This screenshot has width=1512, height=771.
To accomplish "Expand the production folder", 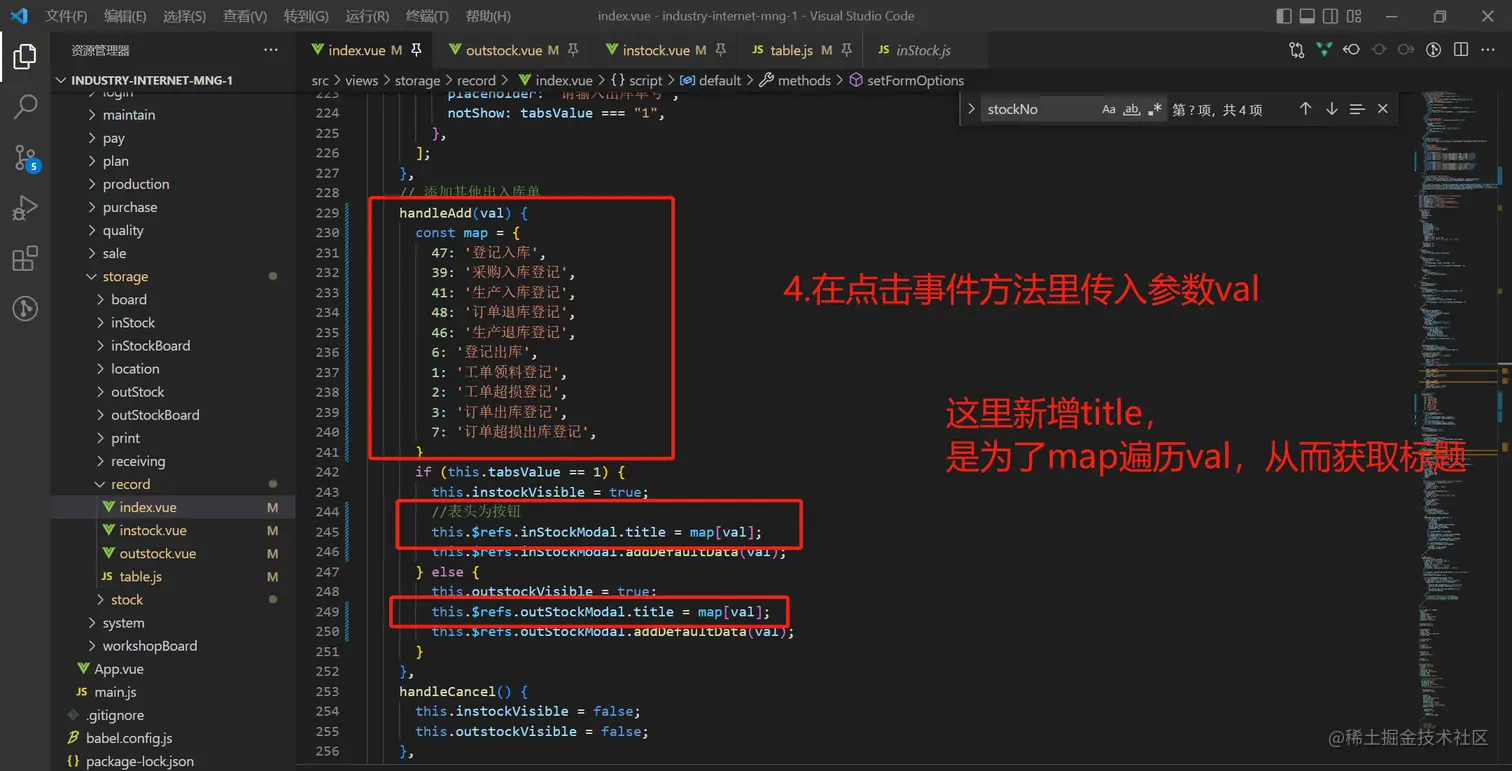I will click(x=136, y=184).
